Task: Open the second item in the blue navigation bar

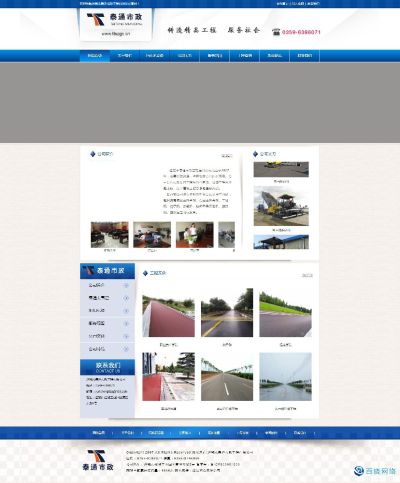Action: coord(125,56)
